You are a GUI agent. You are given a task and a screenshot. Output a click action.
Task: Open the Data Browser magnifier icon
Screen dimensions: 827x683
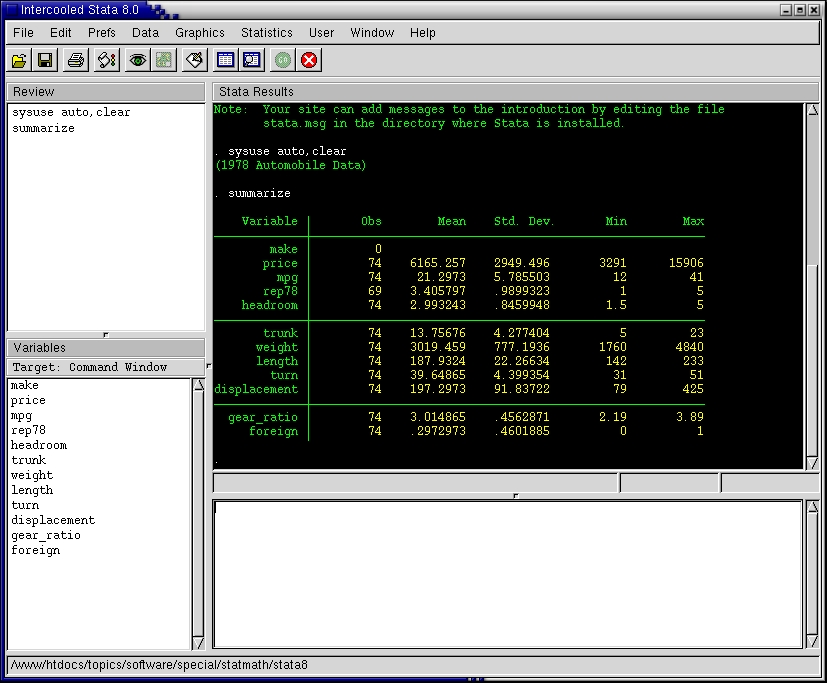pos(252,60)
